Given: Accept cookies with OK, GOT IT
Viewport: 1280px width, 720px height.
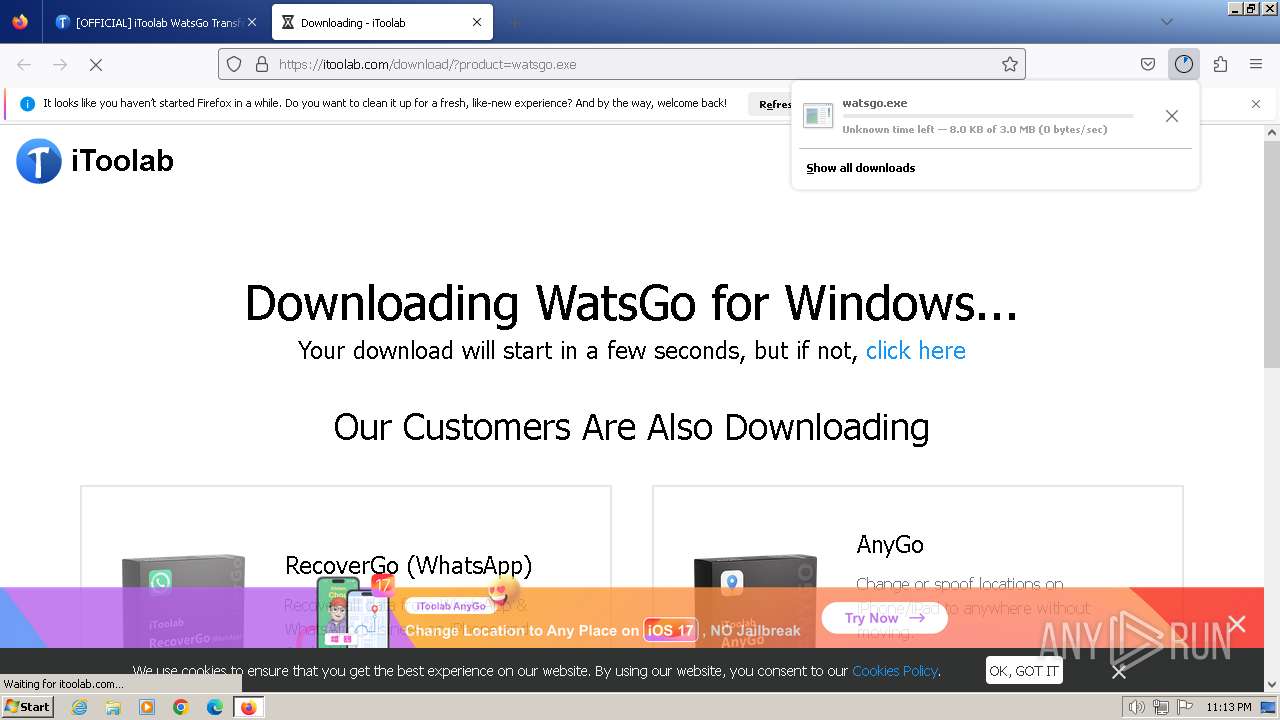Looking at the screenshot, I should coord(1024,671).
